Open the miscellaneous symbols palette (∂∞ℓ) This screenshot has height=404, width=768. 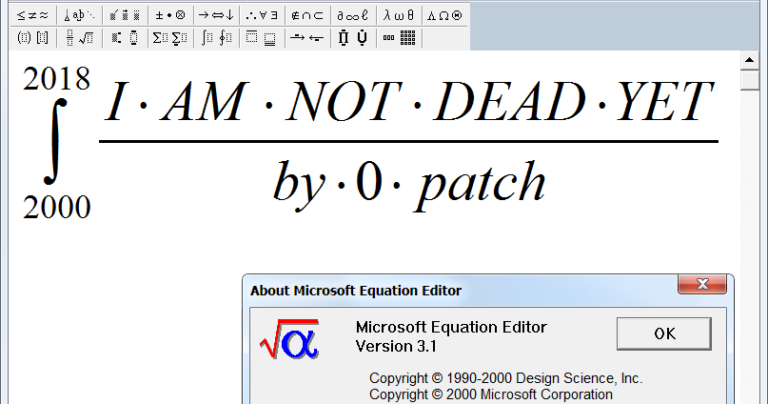tap(353, 16)
